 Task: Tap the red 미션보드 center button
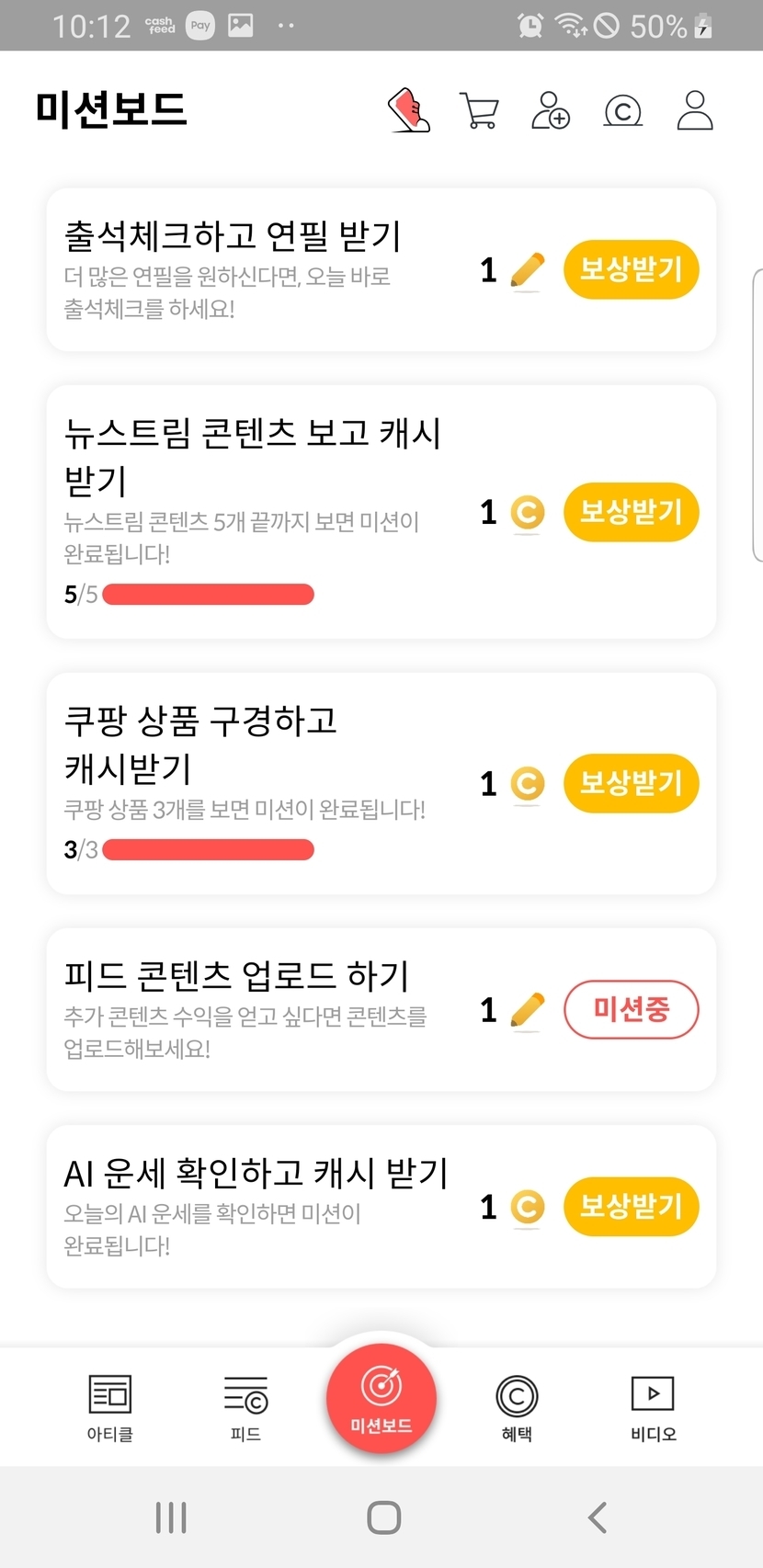pyautogui.click(x=381, y=1398)
